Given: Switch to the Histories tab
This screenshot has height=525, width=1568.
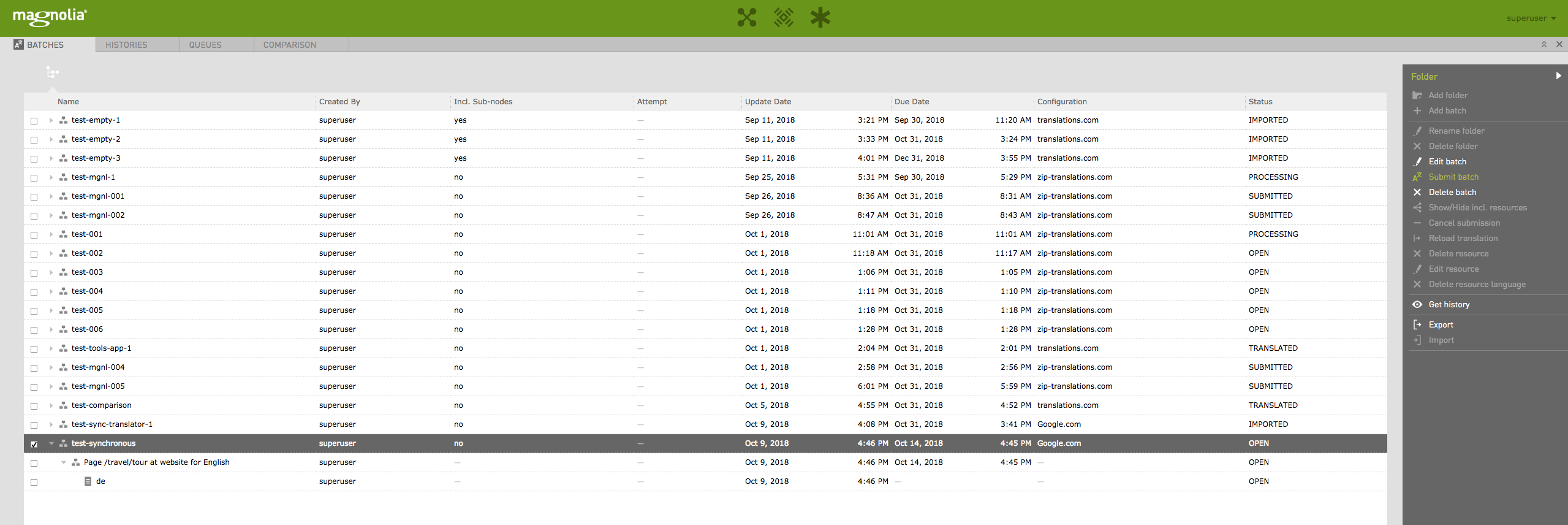Looking at the screenshot, I should (x=126, y=45).
